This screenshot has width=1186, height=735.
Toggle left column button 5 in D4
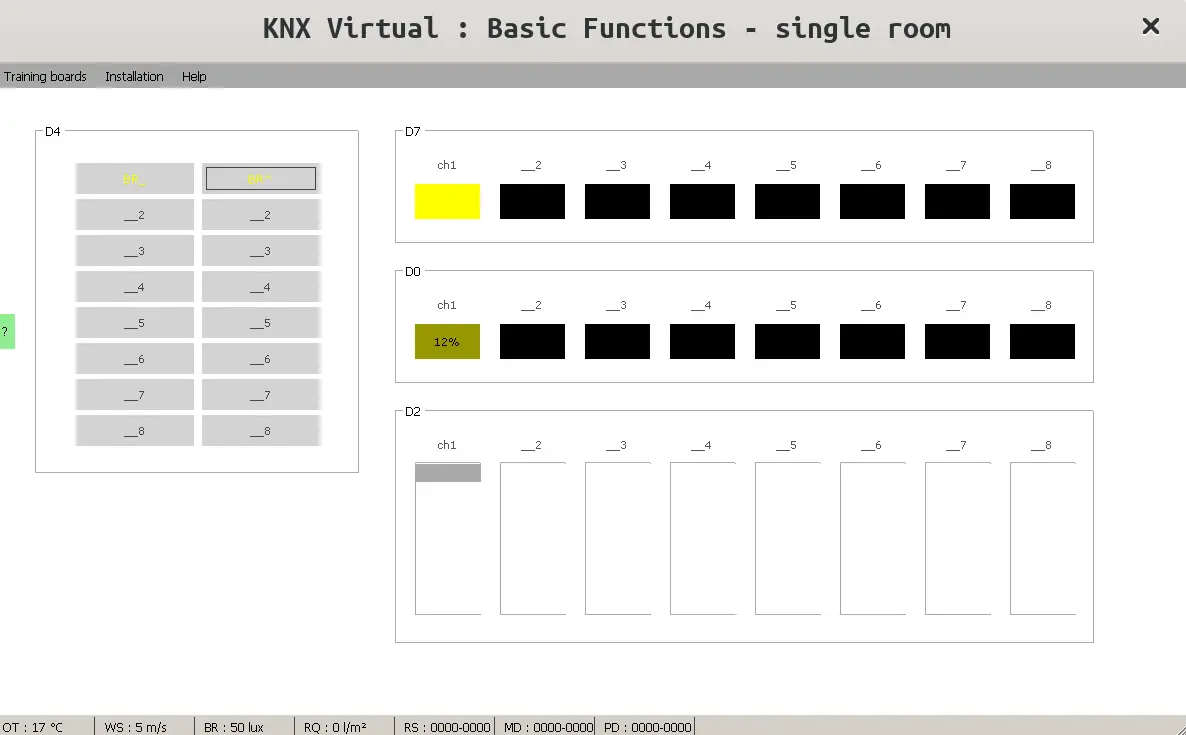pyautogui.click(x=134, y=323)
